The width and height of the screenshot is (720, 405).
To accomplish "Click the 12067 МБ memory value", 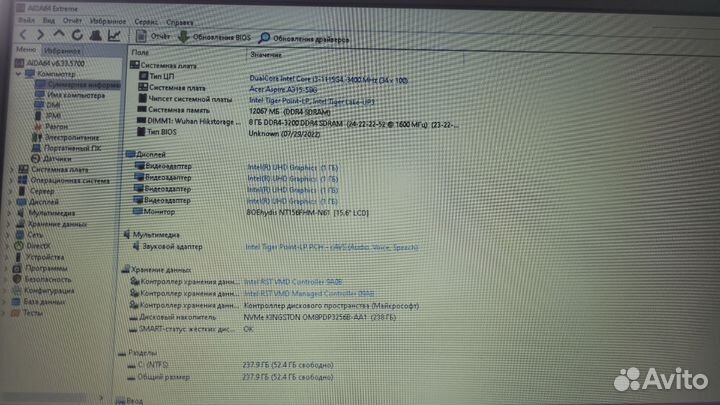I will 289,112.
